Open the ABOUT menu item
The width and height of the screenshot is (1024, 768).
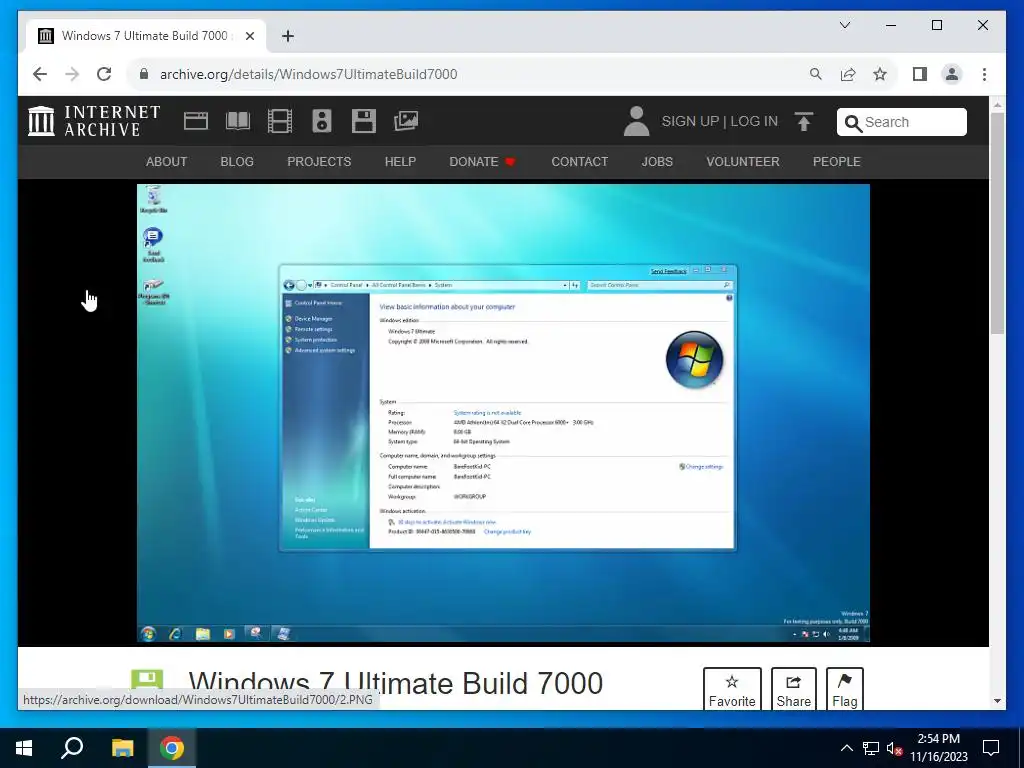167,161
